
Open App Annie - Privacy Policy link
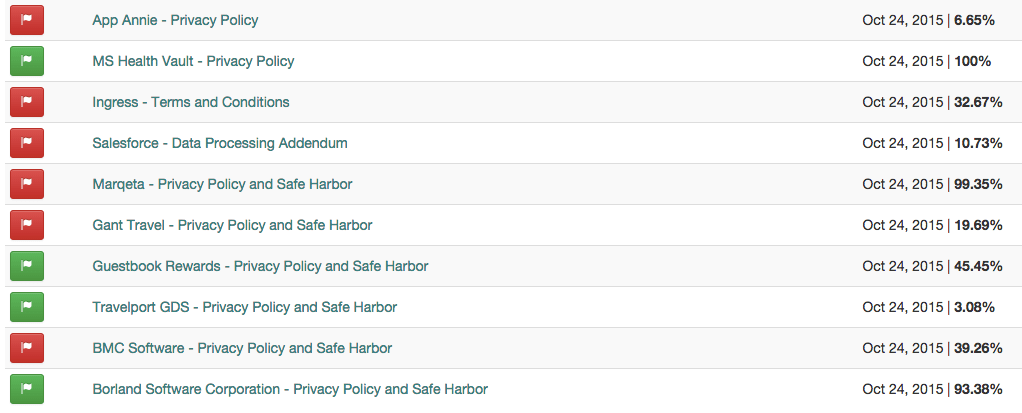coord(175,20)
